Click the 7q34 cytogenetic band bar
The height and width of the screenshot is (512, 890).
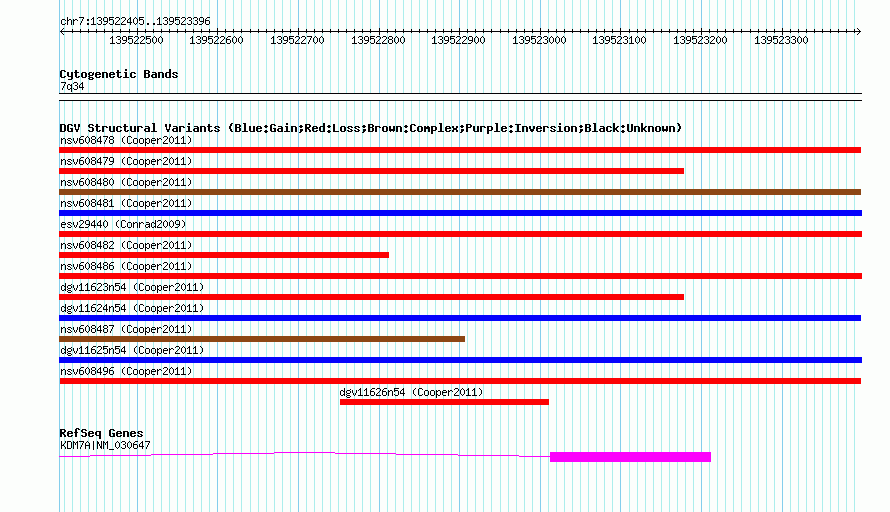(460, 97)
